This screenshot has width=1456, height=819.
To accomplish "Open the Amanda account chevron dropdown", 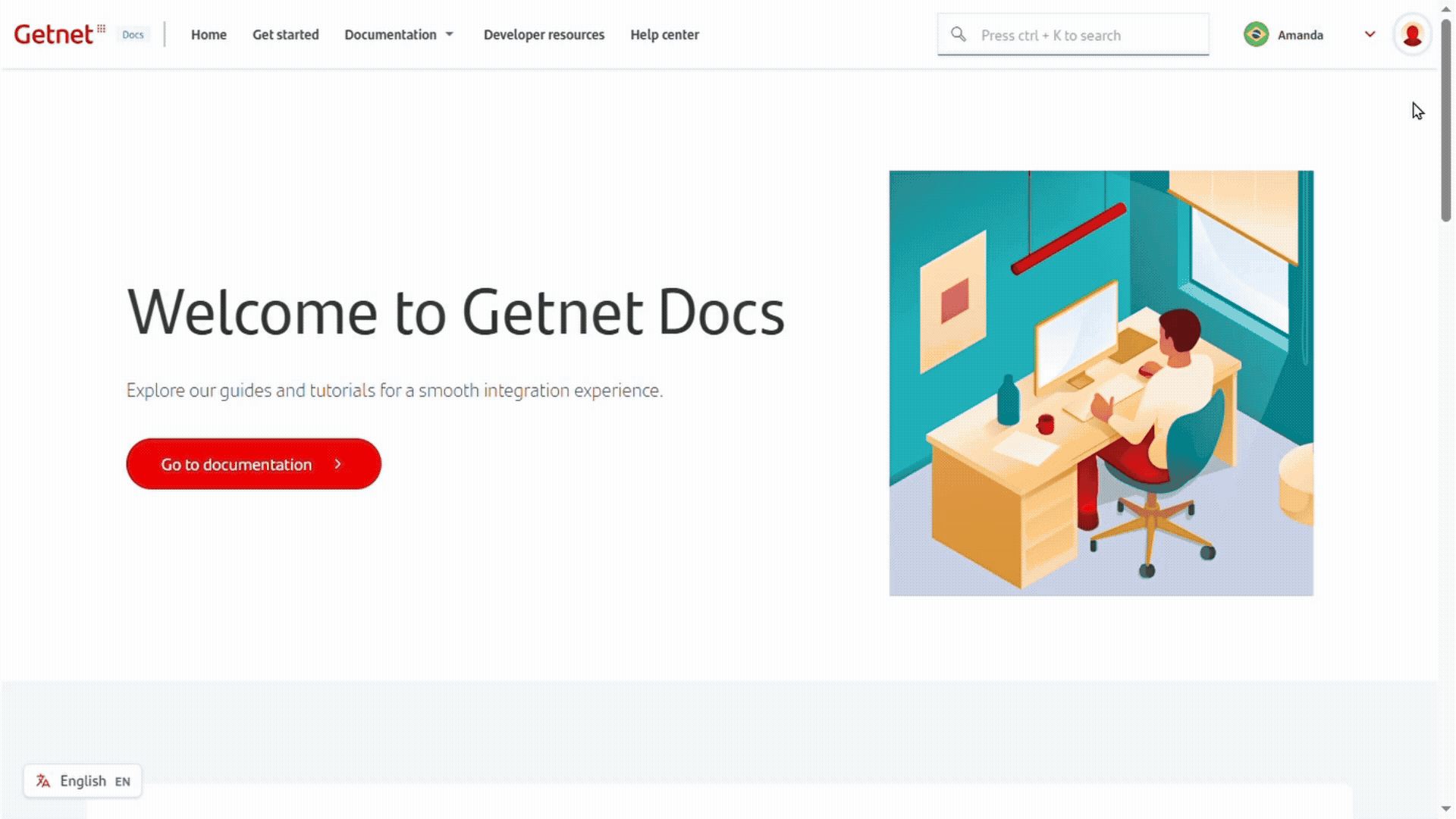I will click(1370, 34).
